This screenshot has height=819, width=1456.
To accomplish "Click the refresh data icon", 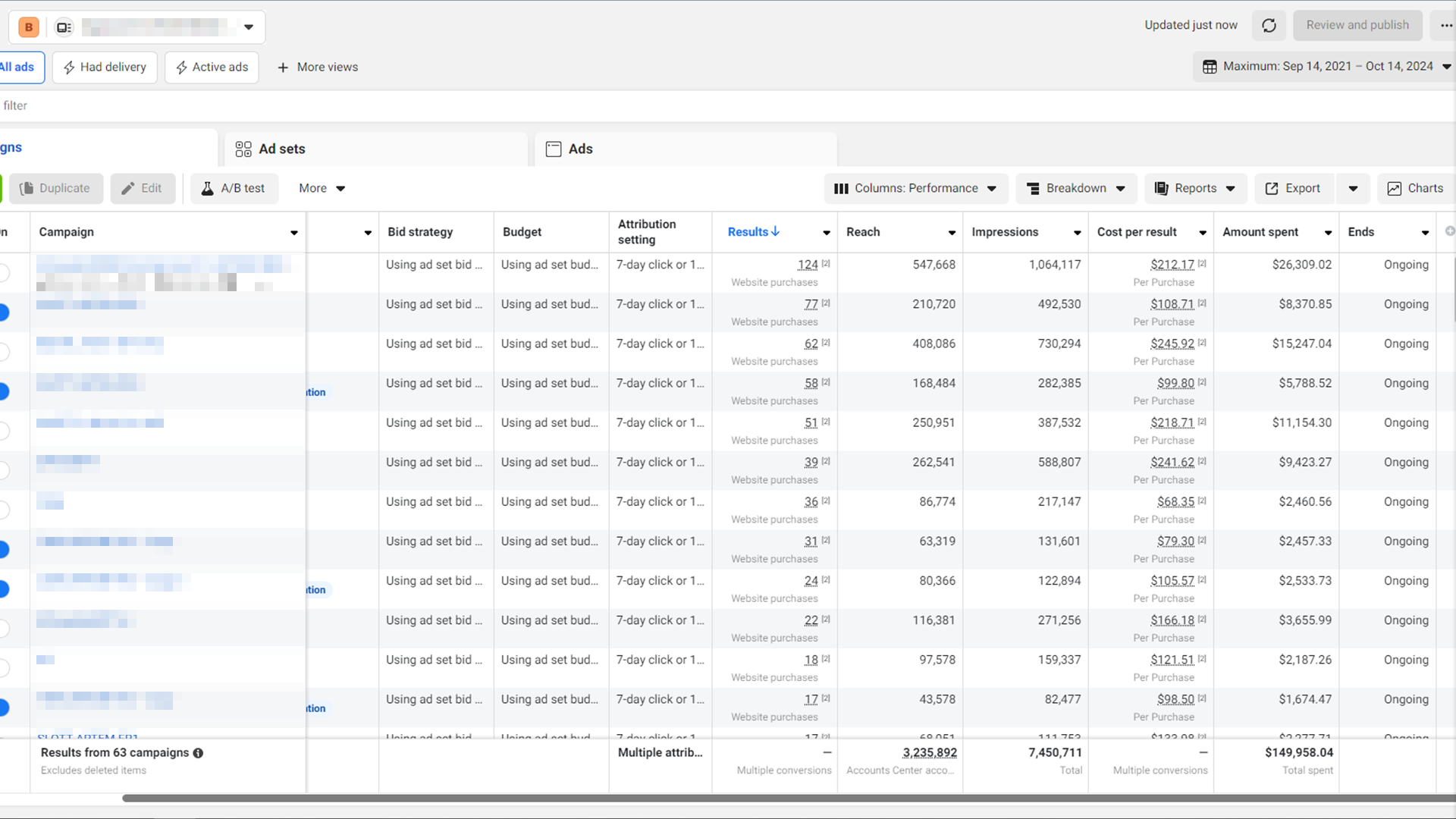I will (x=1269, y=26).
